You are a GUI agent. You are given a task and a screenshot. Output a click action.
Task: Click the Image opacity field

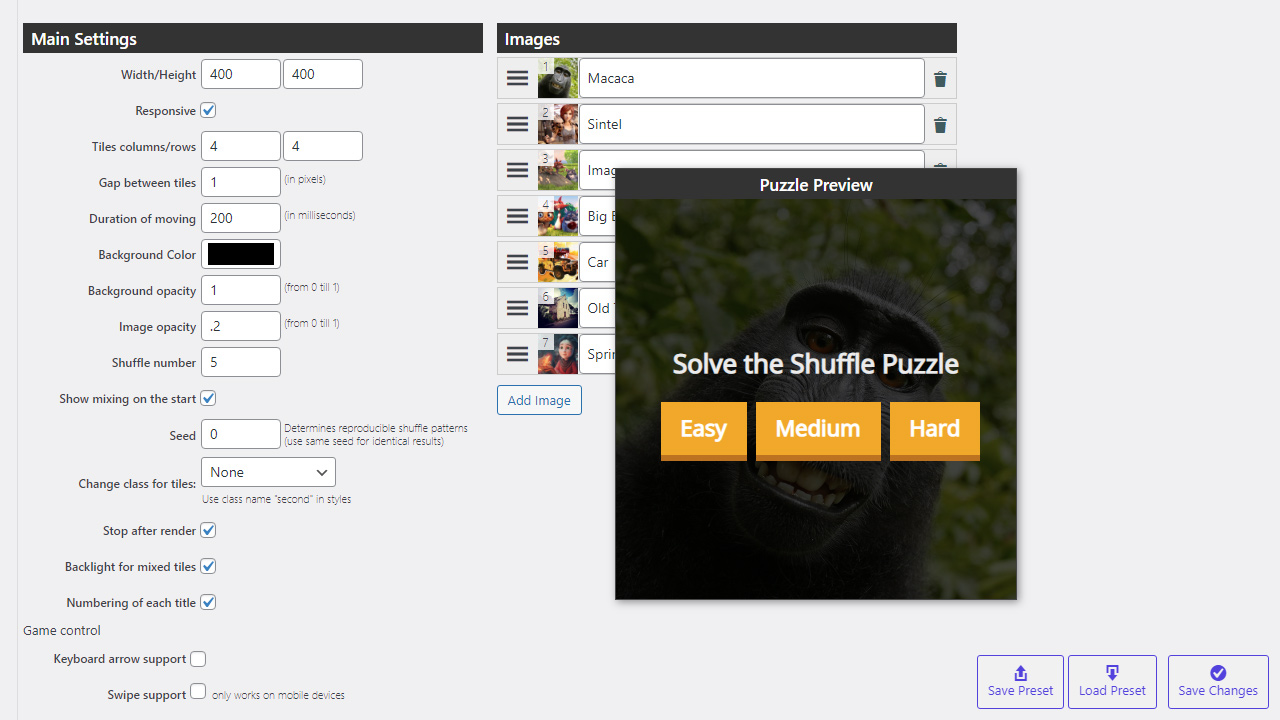(x=241, y=326)
